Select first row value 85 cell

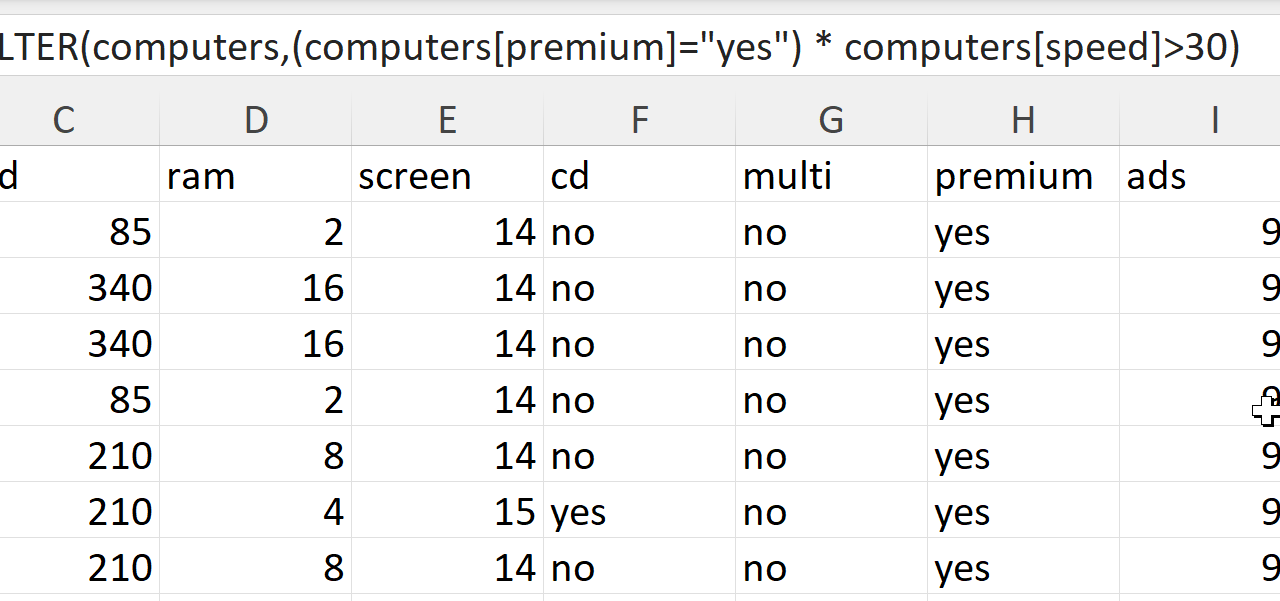point(80,232)
